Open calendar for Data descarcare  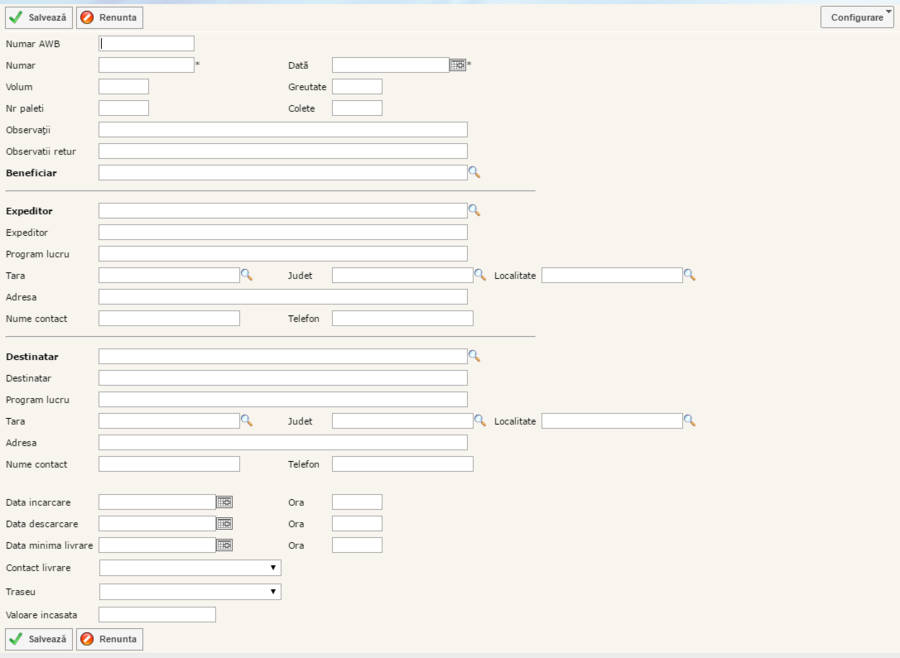point(225,524)
